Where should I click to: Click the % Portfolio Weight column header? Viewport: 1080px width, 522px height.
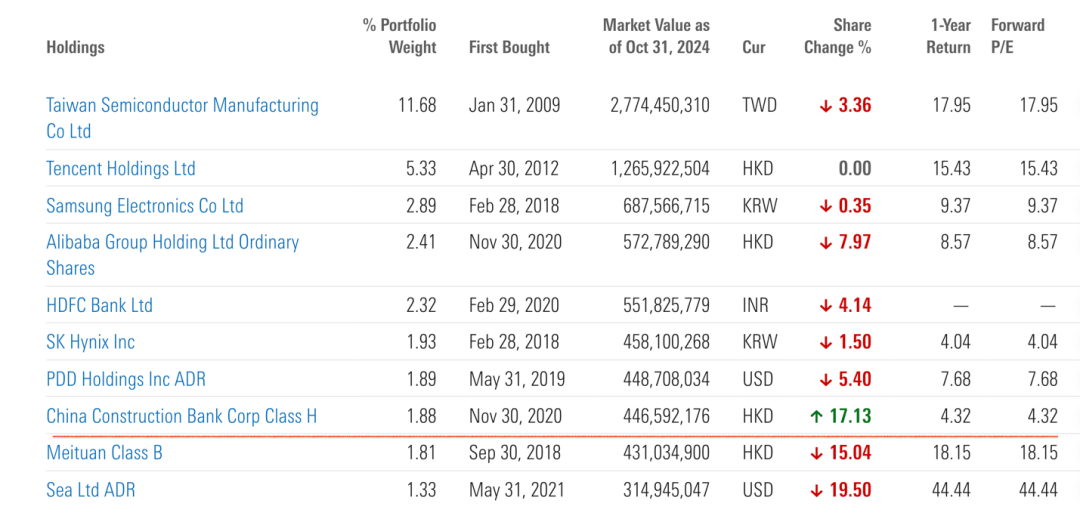tap(399, 36)
